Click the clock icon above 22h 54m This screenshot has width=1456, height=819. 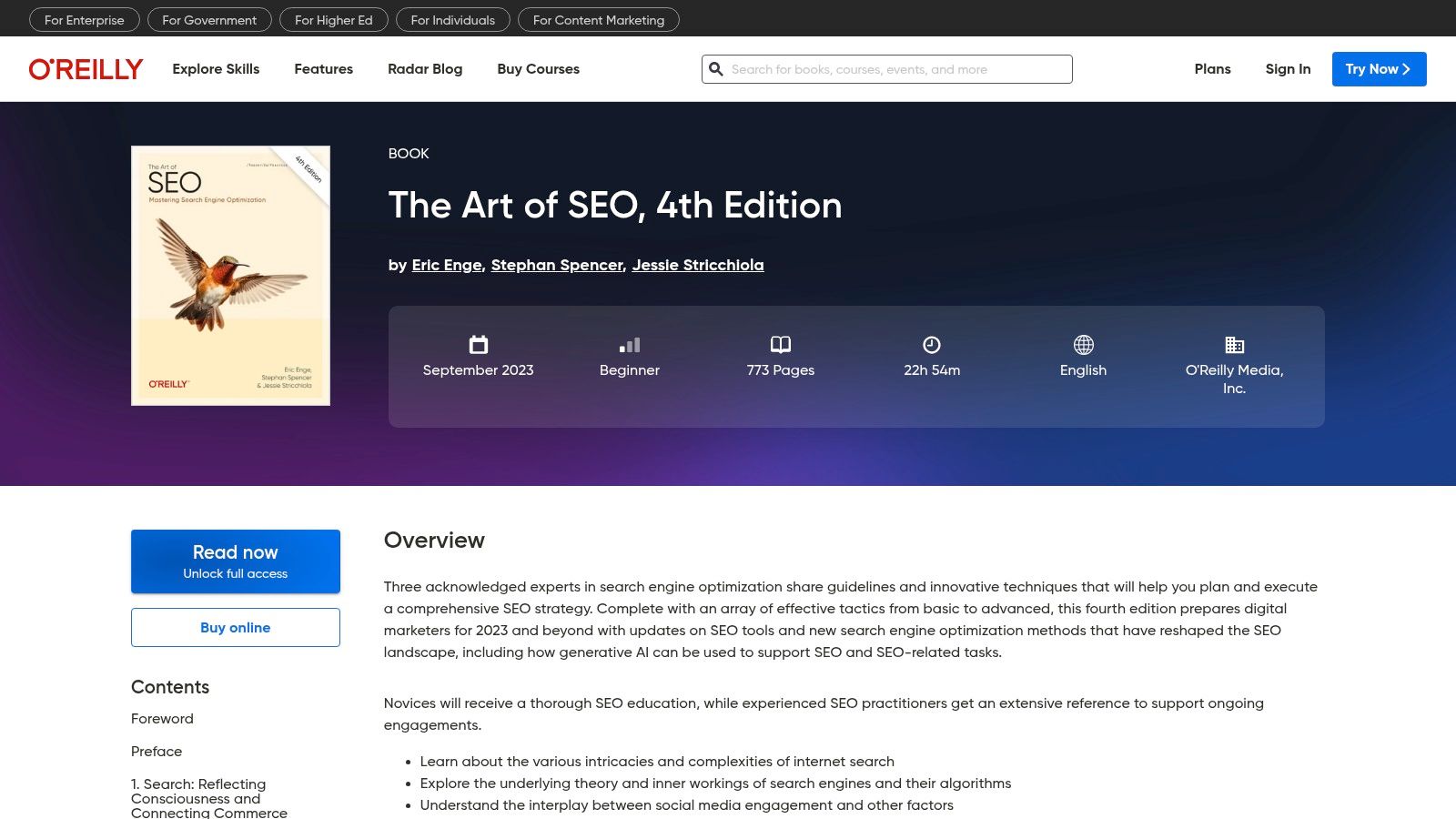tap(932, 345)
